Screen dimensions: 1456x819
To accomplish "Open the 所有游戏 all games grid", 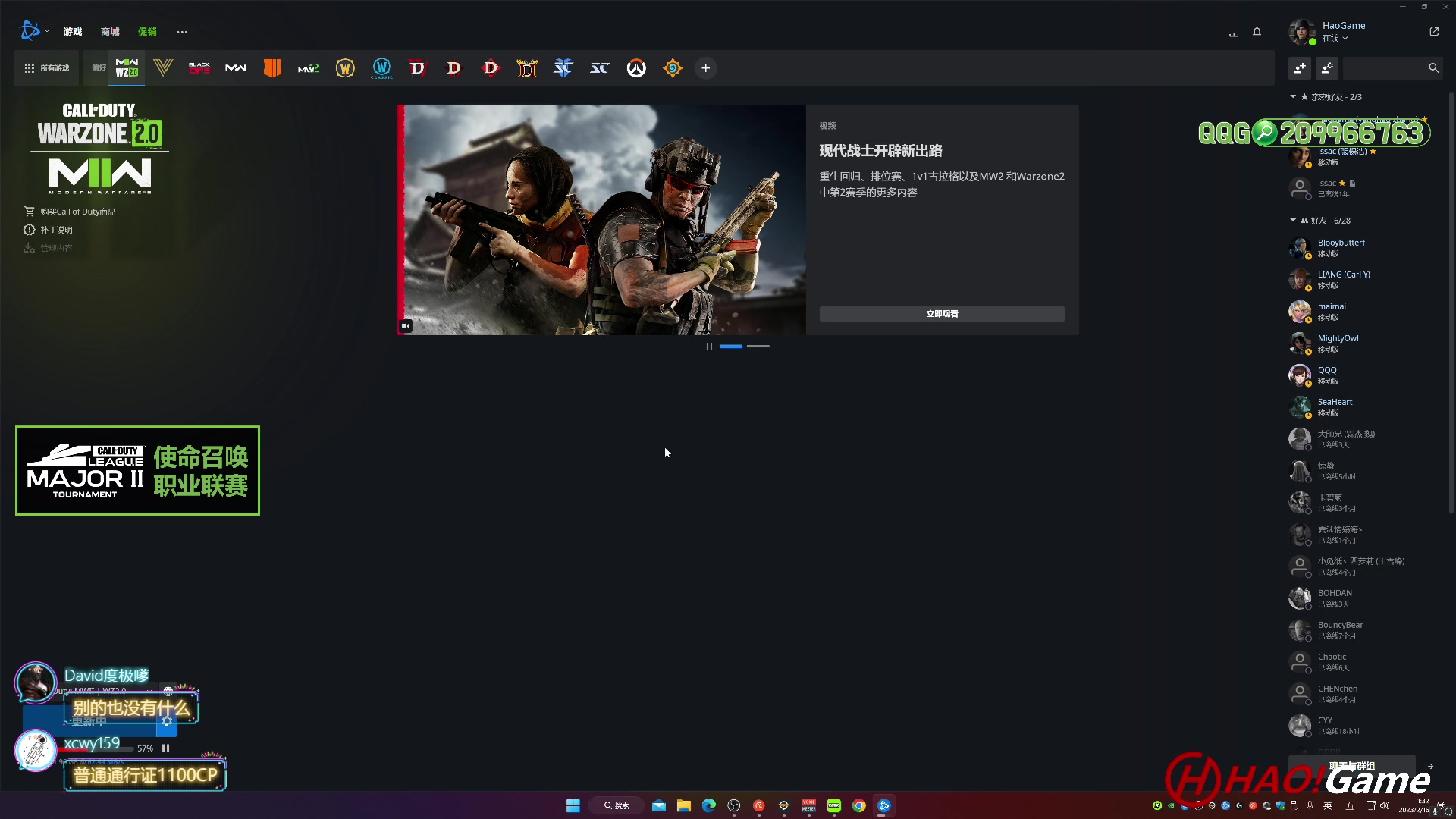I will 47,68.
